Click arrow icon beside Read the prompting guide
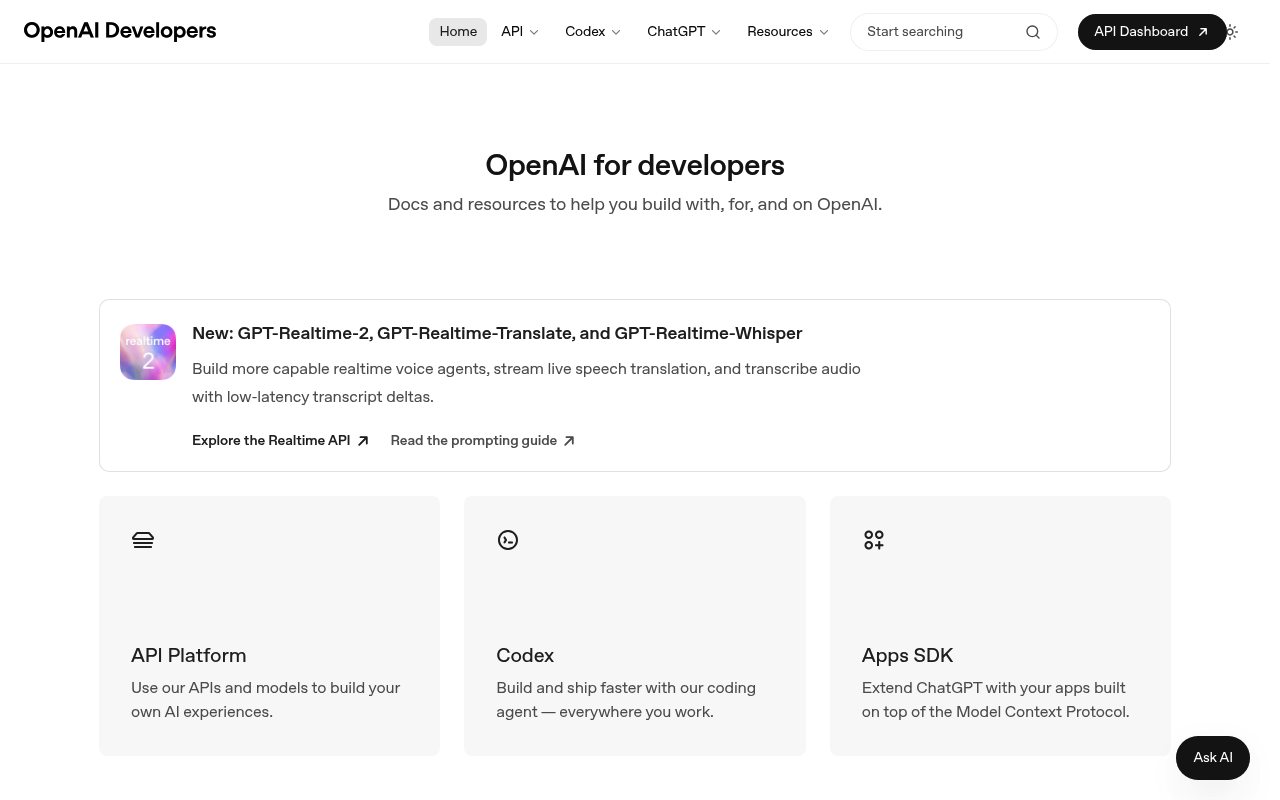 click(x=569, y=441)
